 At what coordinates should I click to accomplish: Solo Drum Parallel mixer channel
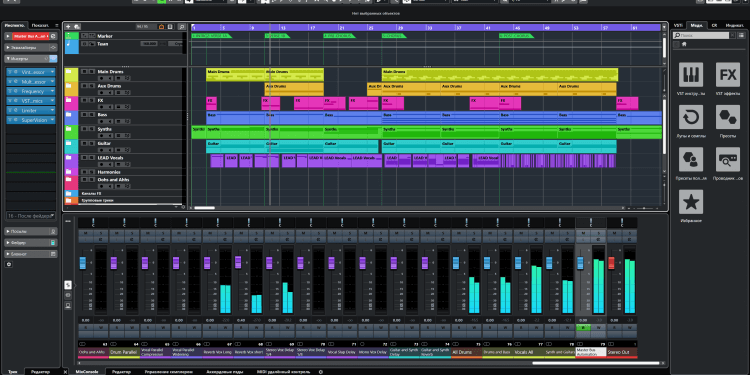(132, 232)
